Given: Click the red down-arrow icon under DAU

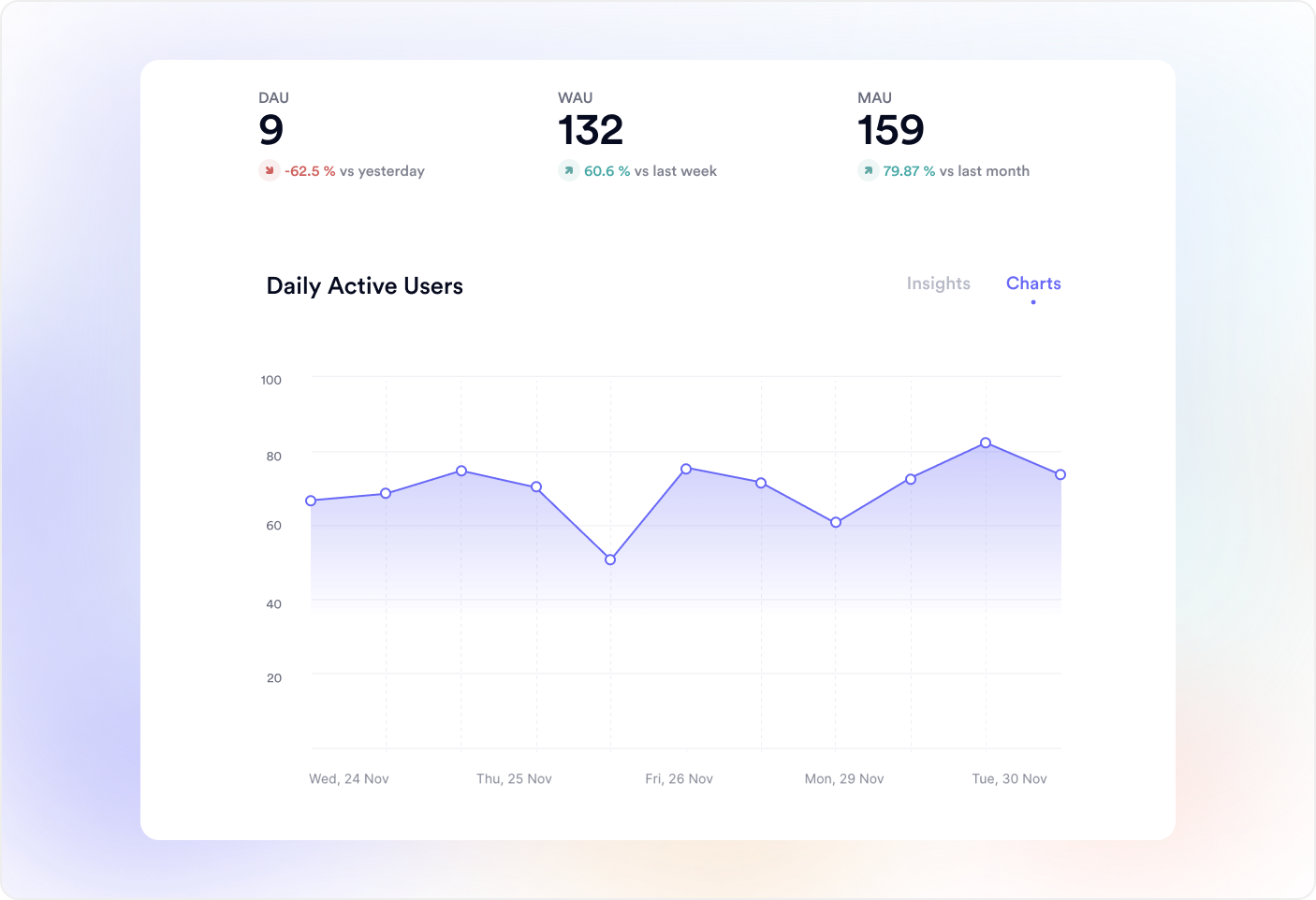Looking at the screenshot, I should (x=270, y=170).
